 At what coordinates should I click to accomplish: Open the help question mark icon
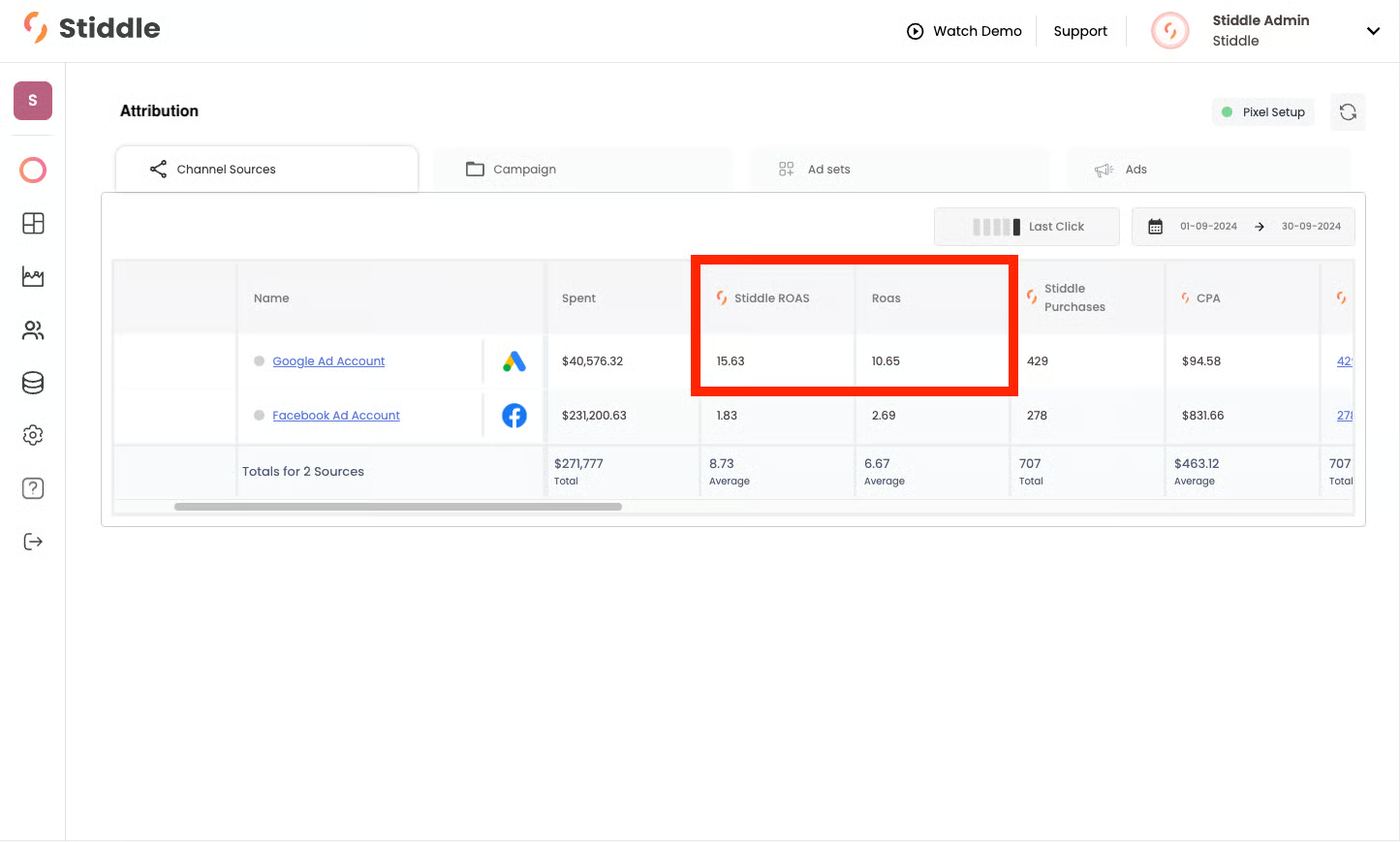coord(33,489)
